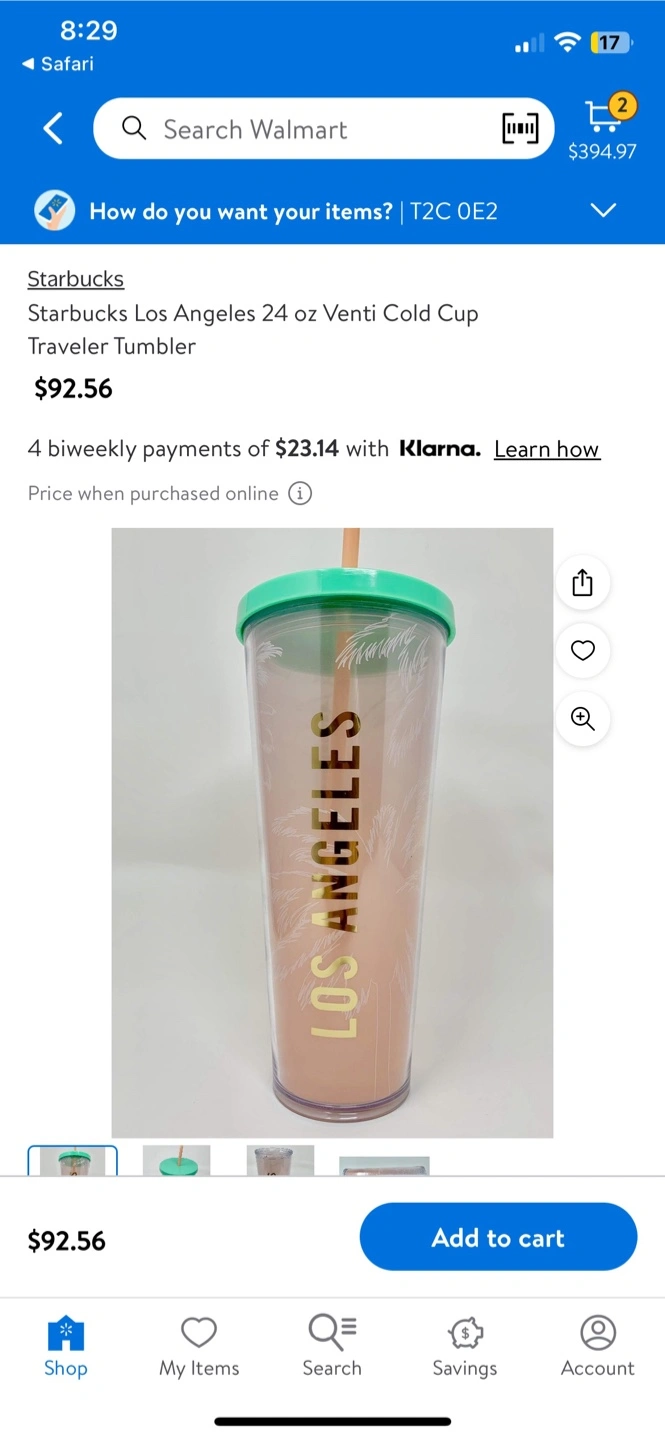Open Klarna 'Learn how' link
This screenshot has width=665, height=1440.
pos(547,449)
